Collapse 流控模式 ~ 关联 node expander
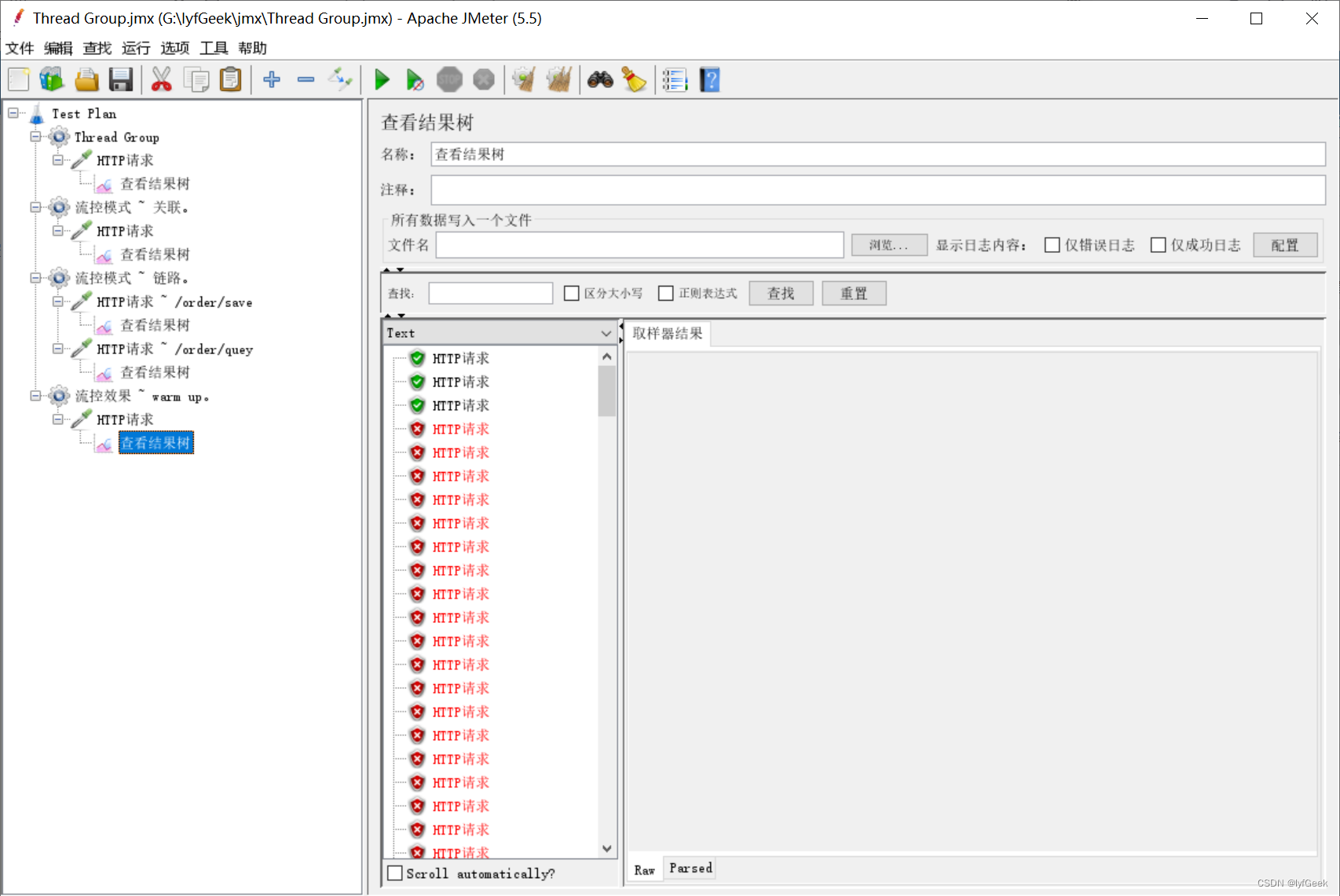 pyautogui.click(x=35, y=207)
